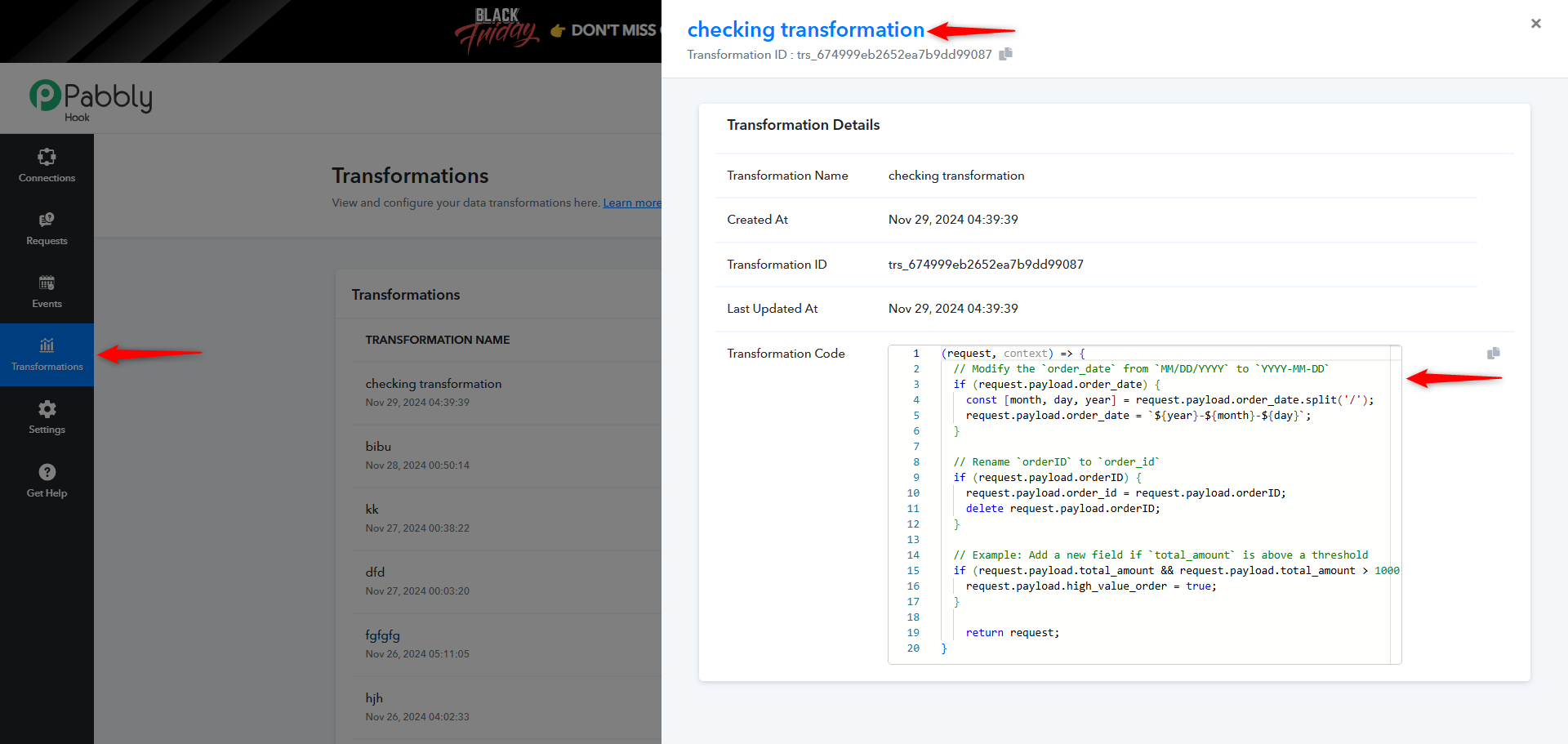Click the Last Updated At date value
This screenshot has height=744, width=1568.
[953, 309]
